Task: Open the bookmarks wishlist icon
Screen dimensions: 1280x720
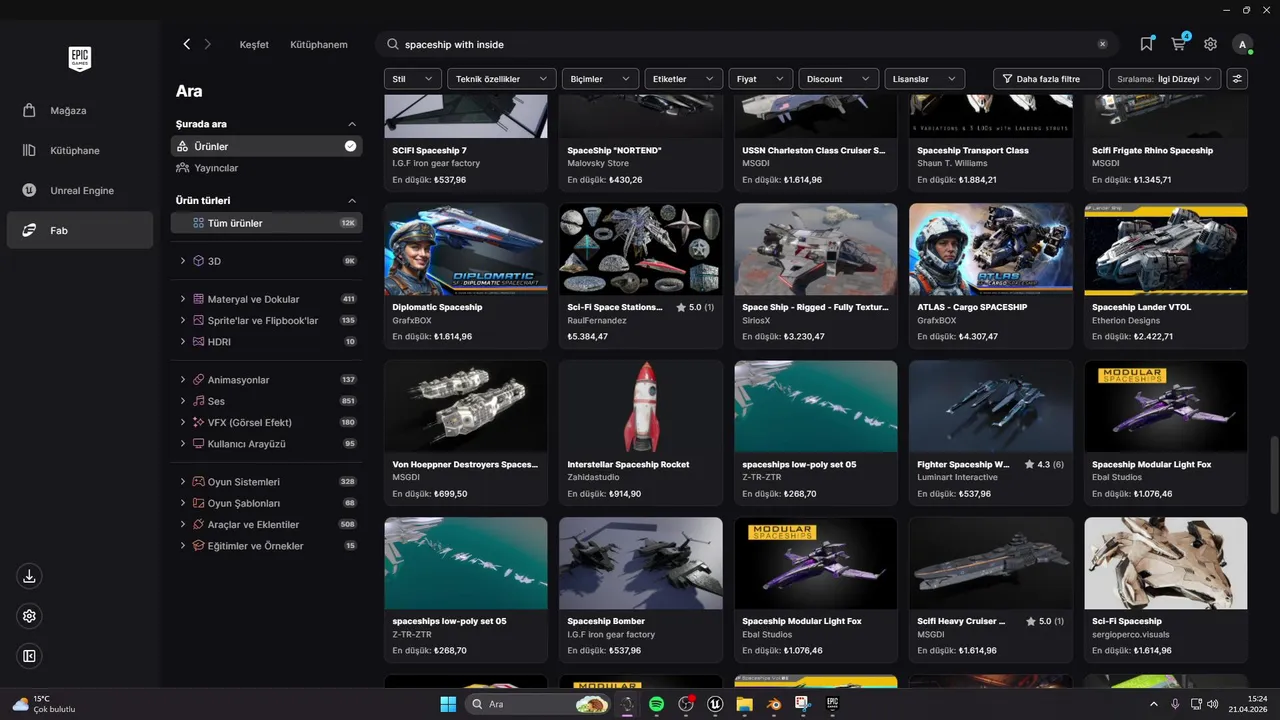Action: tap(1146, 44)
